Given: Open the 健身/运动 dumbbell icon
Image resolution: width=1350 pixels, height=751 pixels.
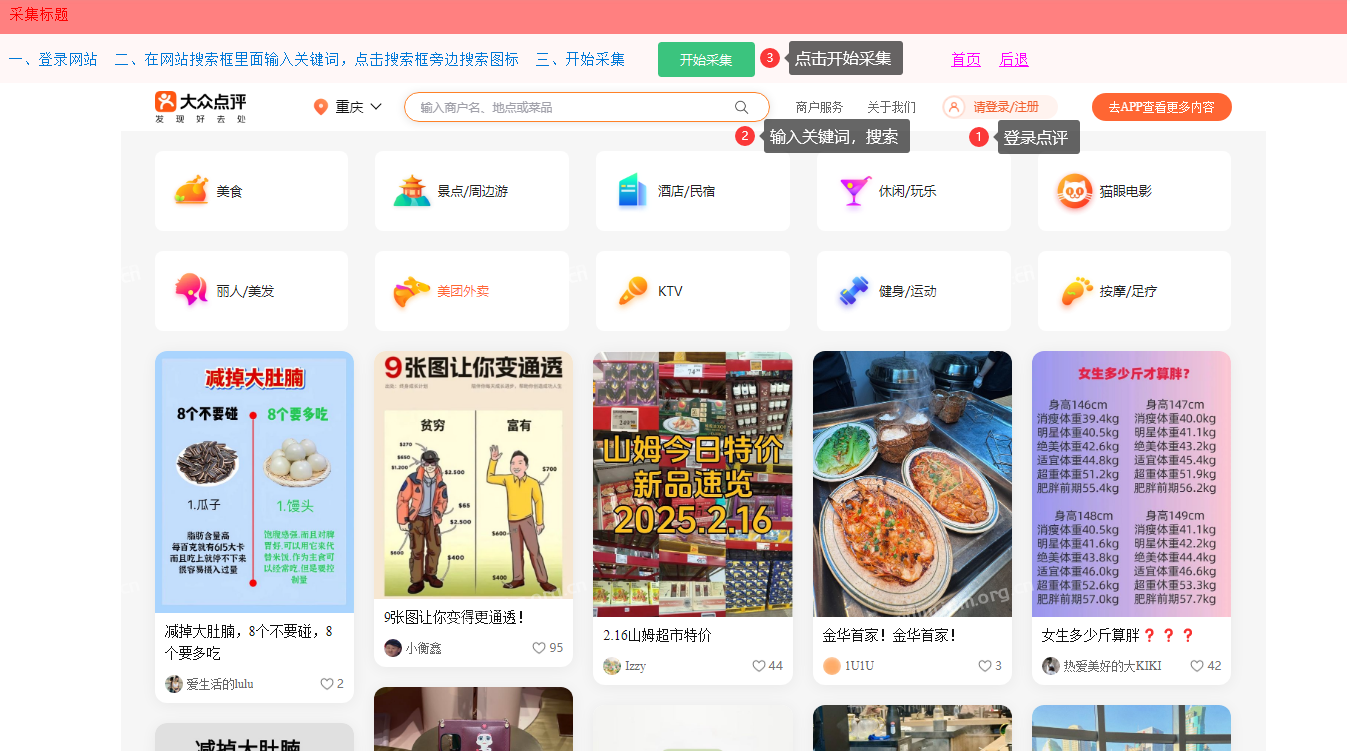Looking at the screenshot, I should click(854, 291).
